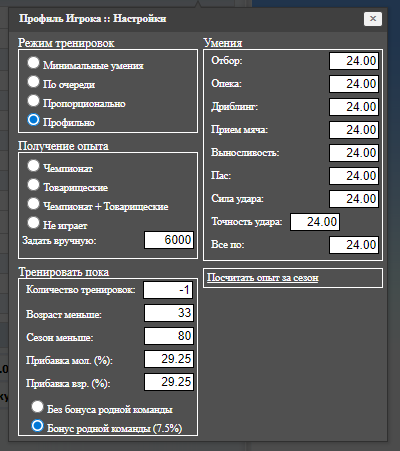This screenshot has height=451, width=400.
Task: Select the Товарищеские radio option
Action: pyautogui.click(x=33, y=184)
